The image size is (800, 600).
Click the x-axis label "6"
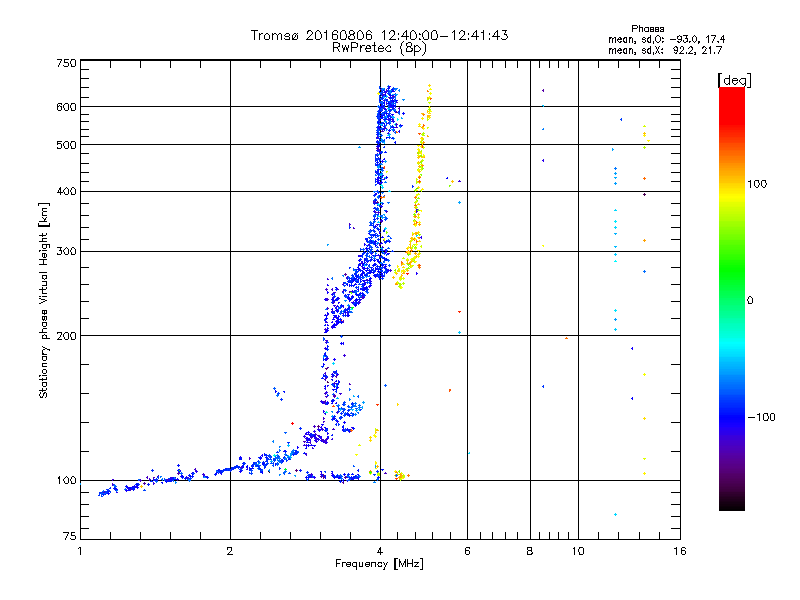(467, 551)
